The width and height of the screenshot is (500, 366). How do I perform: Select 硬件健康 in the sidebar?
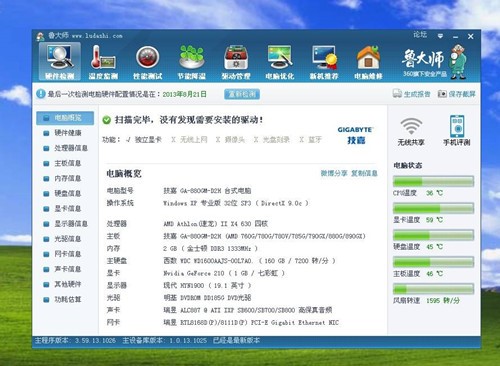coord(65,133)
